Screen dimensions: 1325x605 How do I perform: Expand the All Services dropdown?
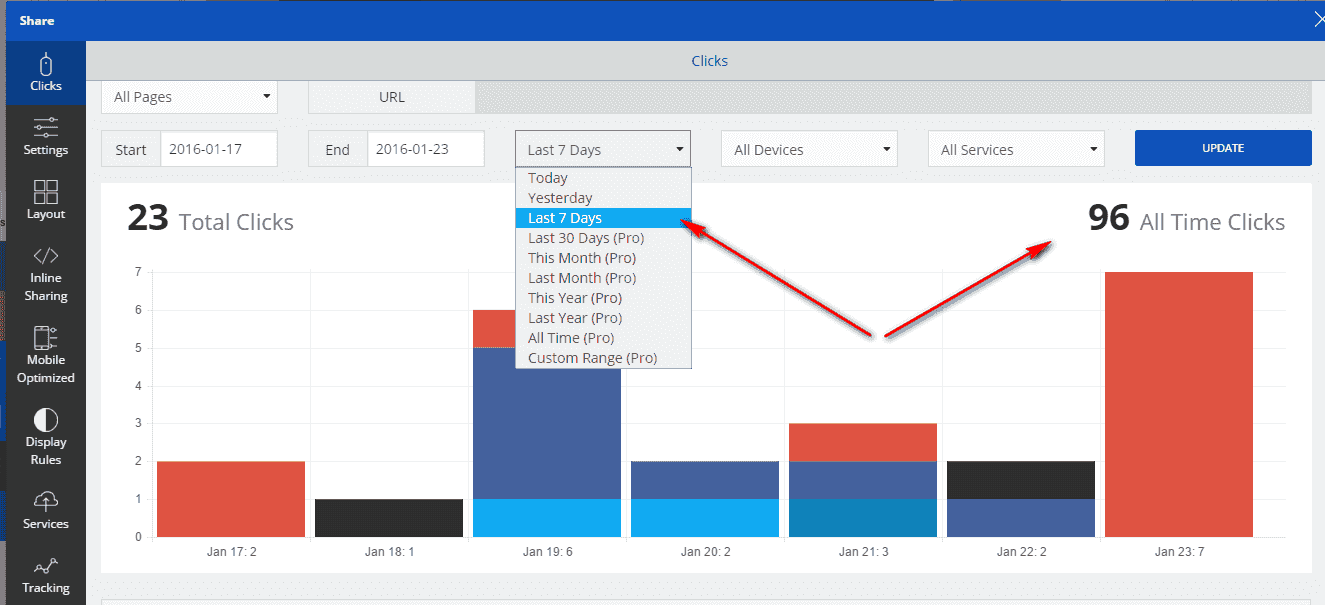(x=1016, y=150)
